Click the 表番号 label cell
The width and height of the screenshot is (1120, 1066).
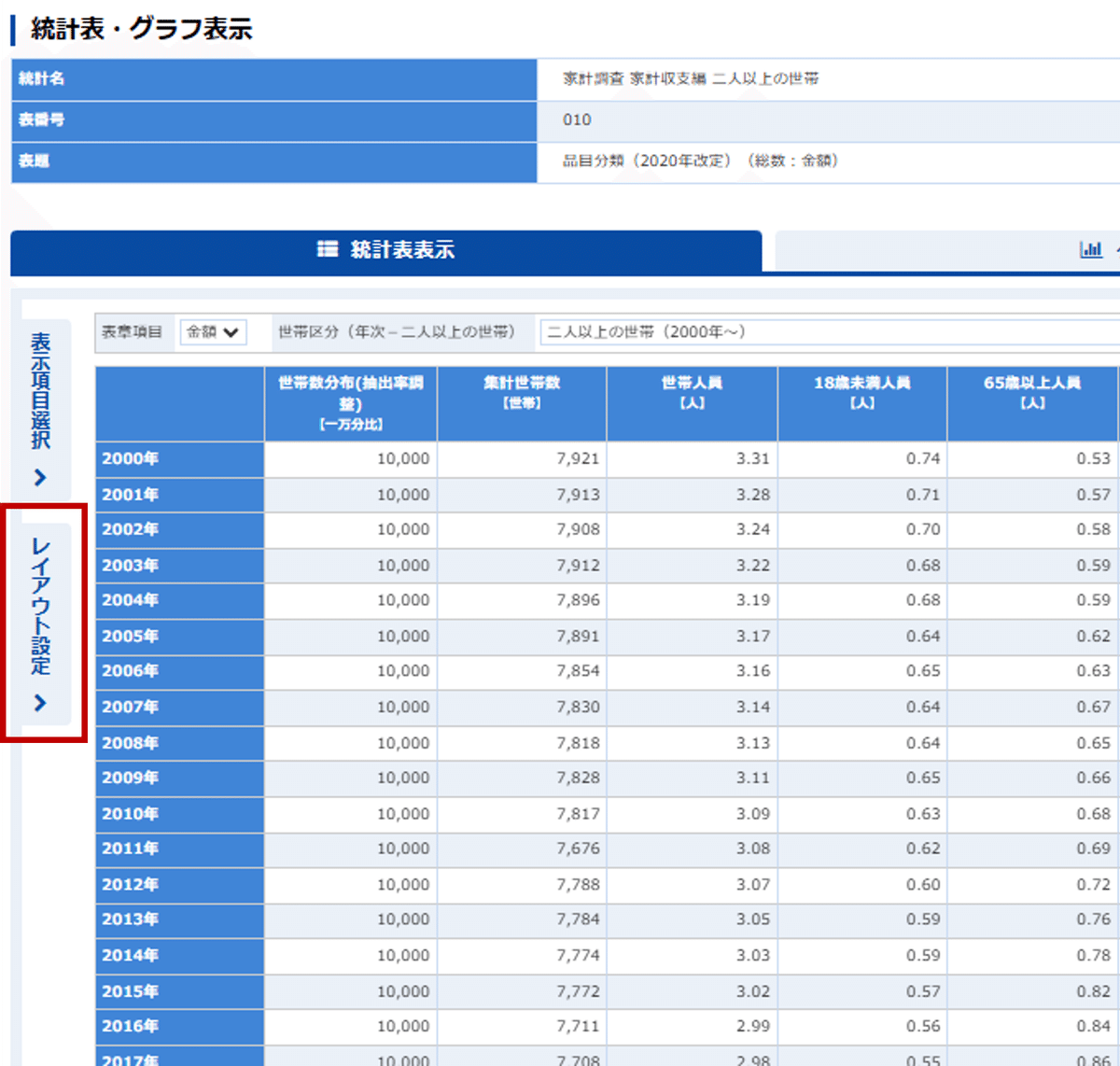[274, 120]
